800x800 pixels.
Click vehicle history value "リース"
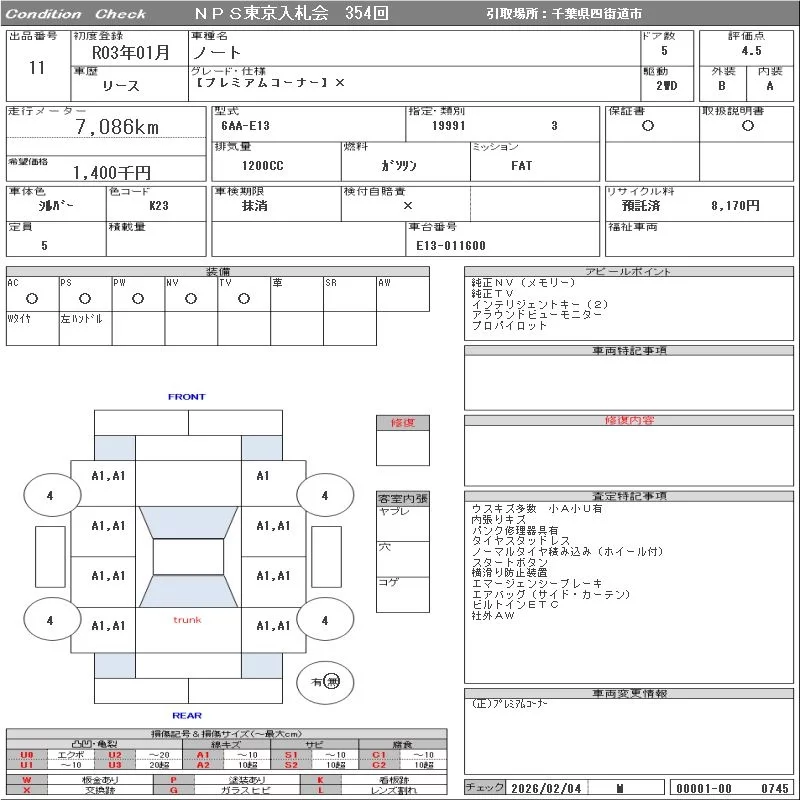(121, 86)
